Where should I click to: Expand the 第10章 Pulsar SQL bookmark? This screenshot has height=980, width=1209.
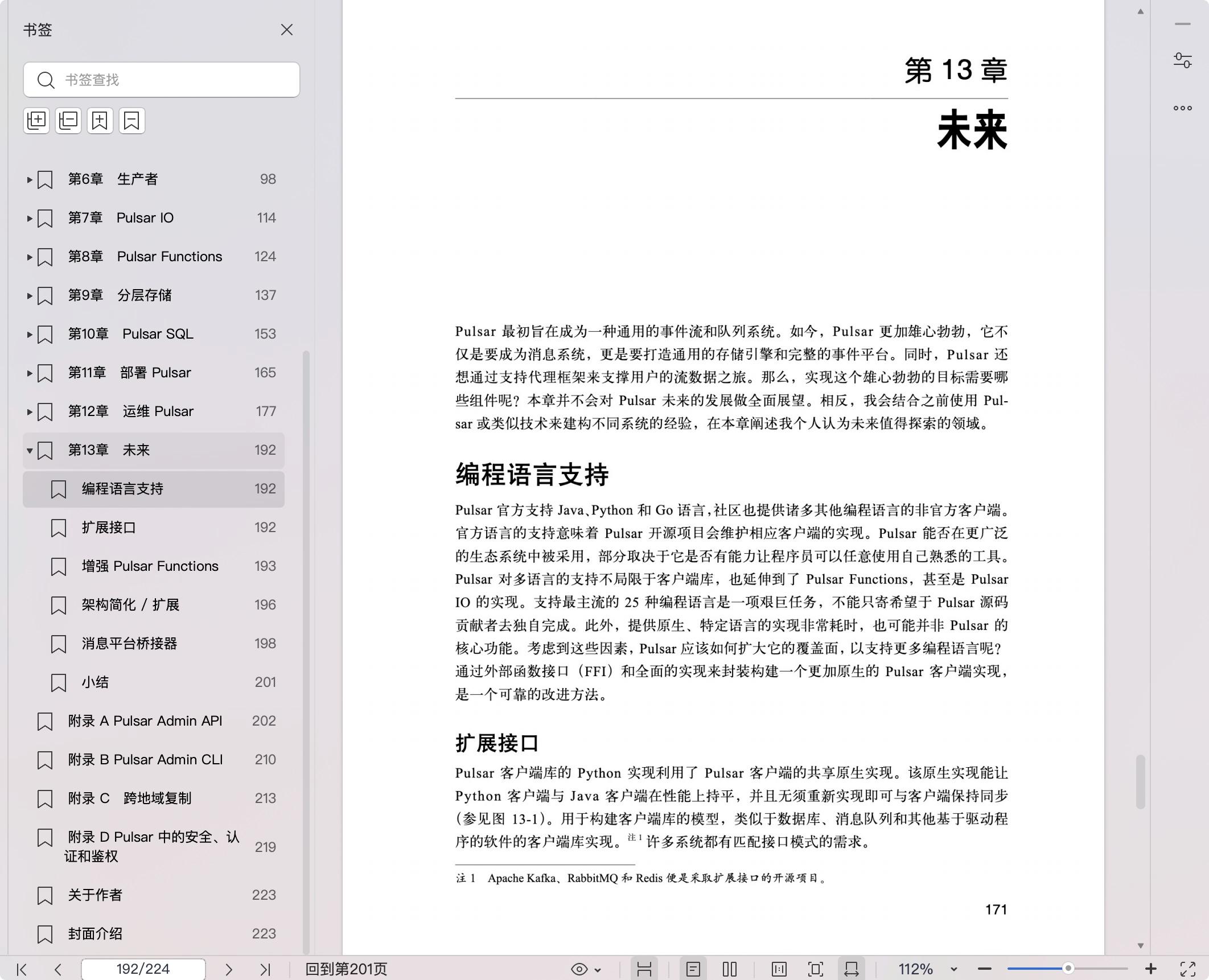[x=29, y=334]
